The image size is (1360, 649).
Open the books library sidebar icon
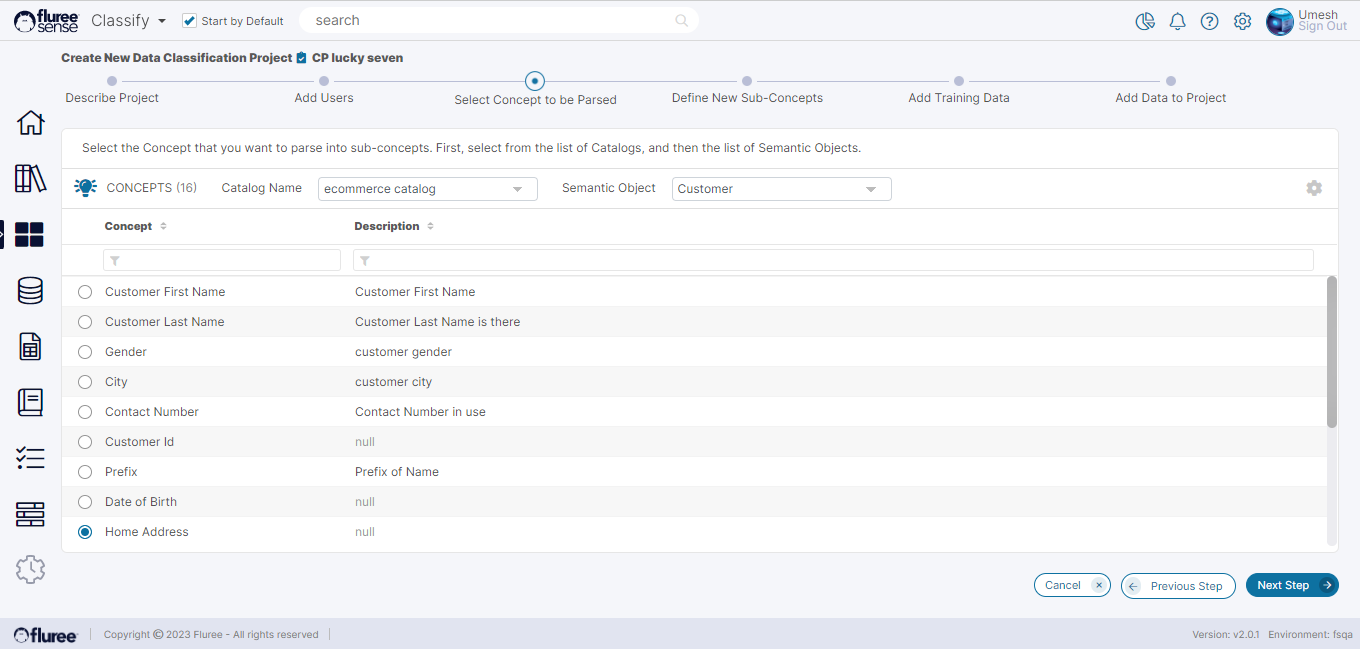point(31,179)
